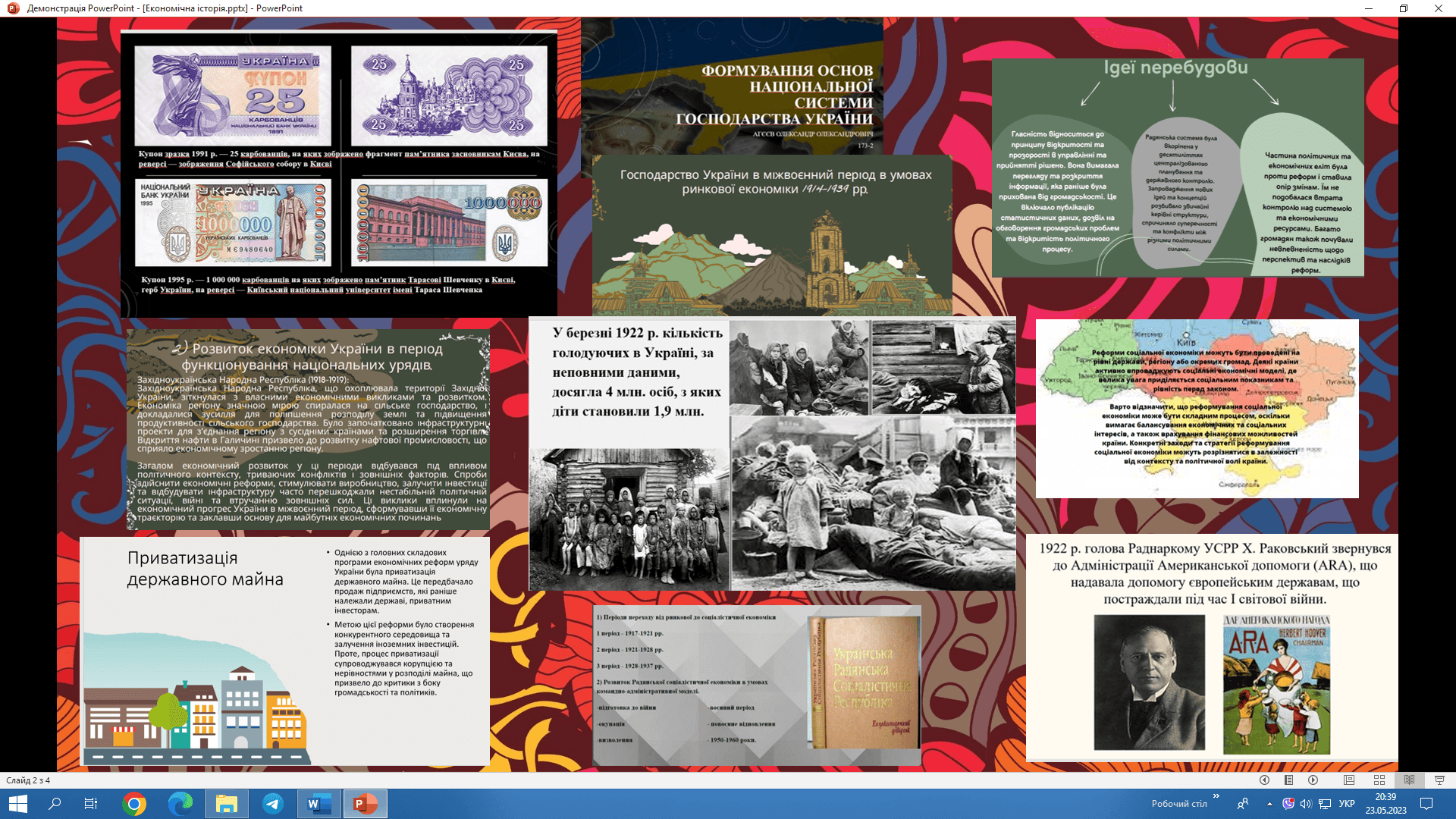Click the 25 карбованців banknote image
The width and height of the screenshot is (1456, 819).
pos(233,96)
